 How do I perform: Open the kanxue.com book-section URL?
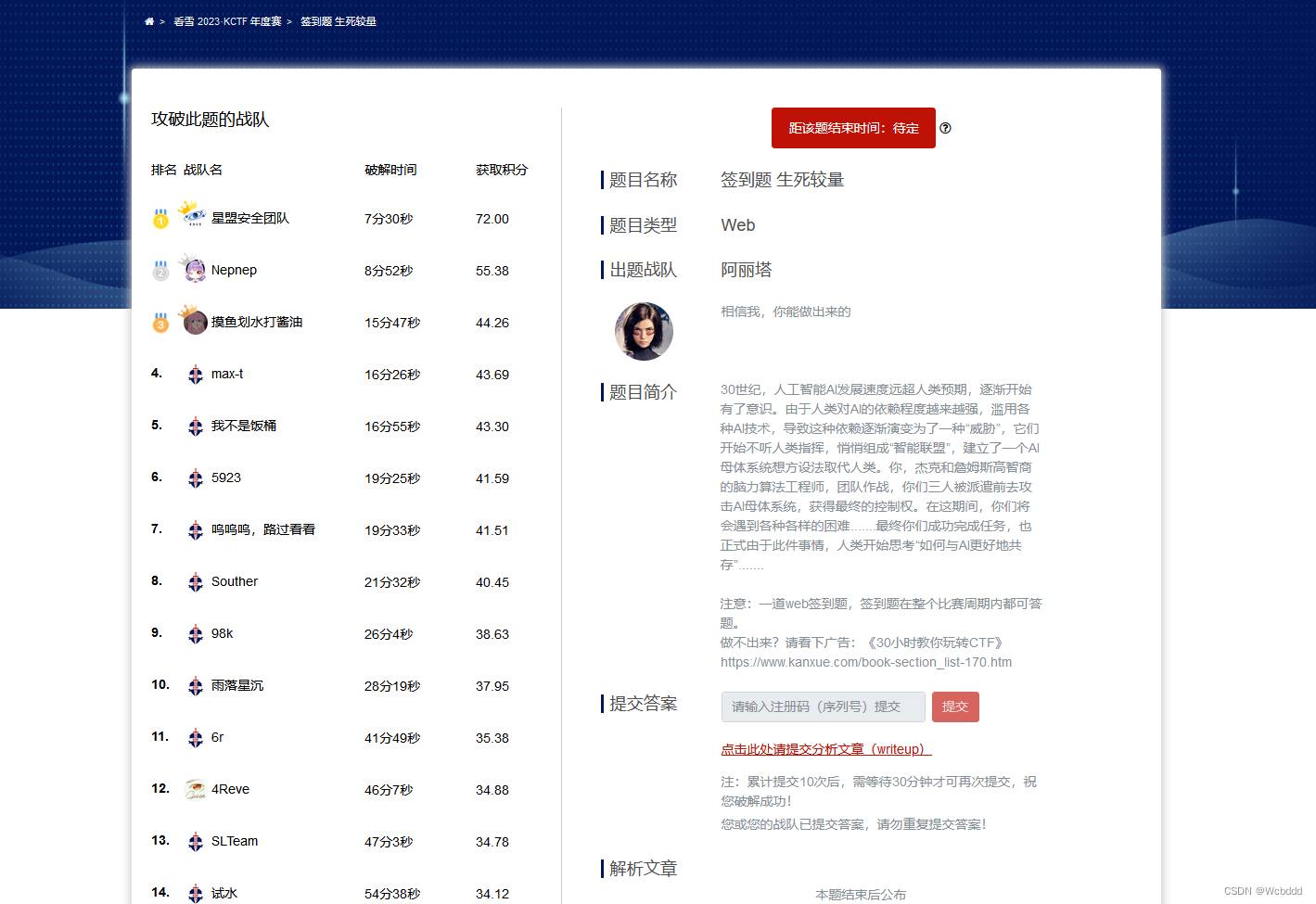coord(866,662)
